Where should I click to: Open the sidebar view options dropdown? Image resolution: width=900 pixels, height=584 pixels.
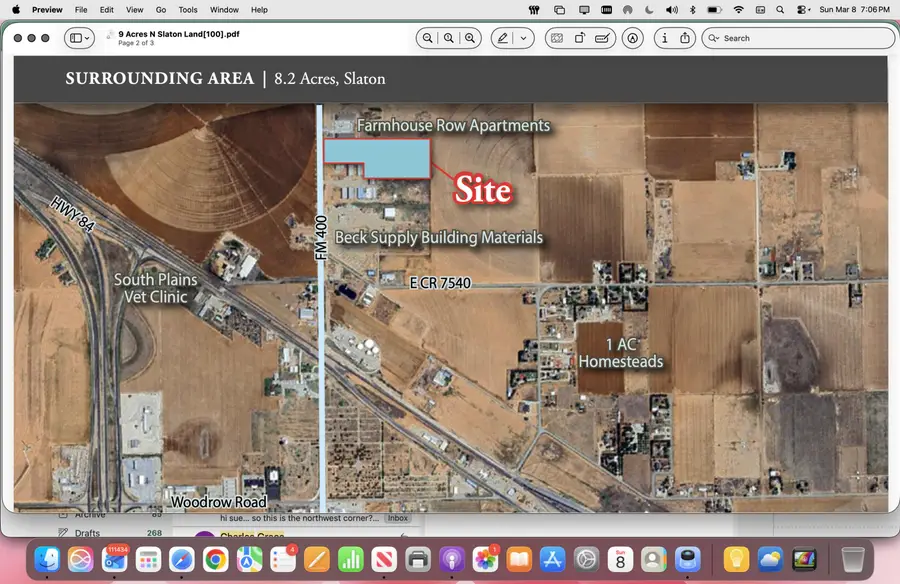click(x=89, y=38)
